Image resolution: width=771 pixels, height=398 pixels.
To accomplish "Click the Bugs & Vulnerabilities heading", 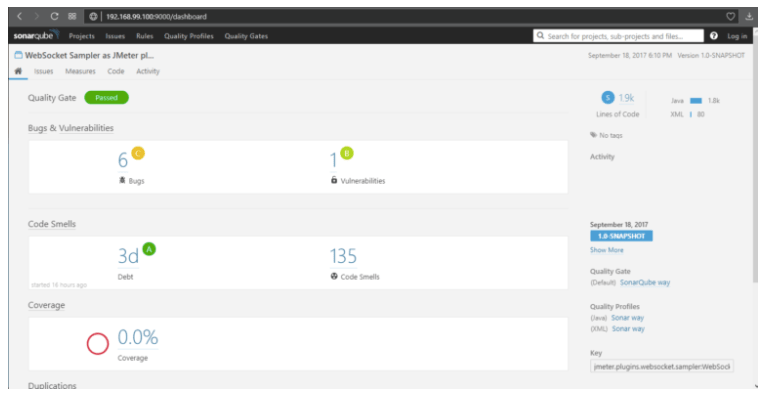I will click(71, 128).
